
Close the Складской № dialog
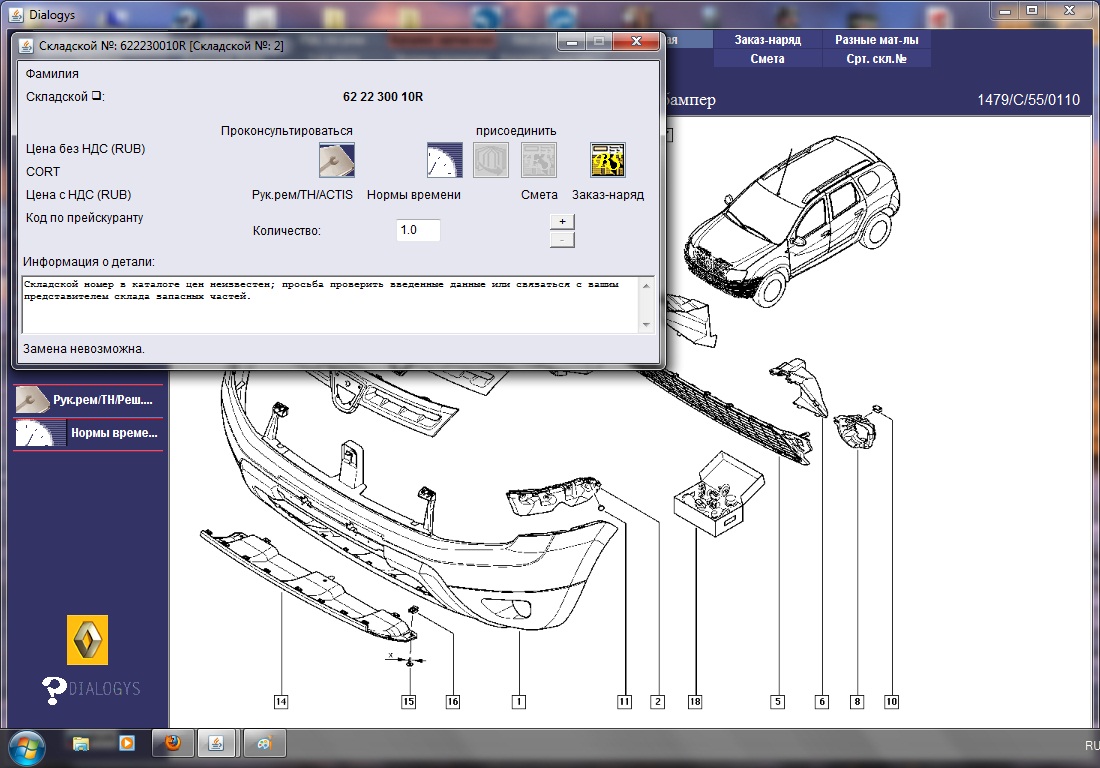636,41
